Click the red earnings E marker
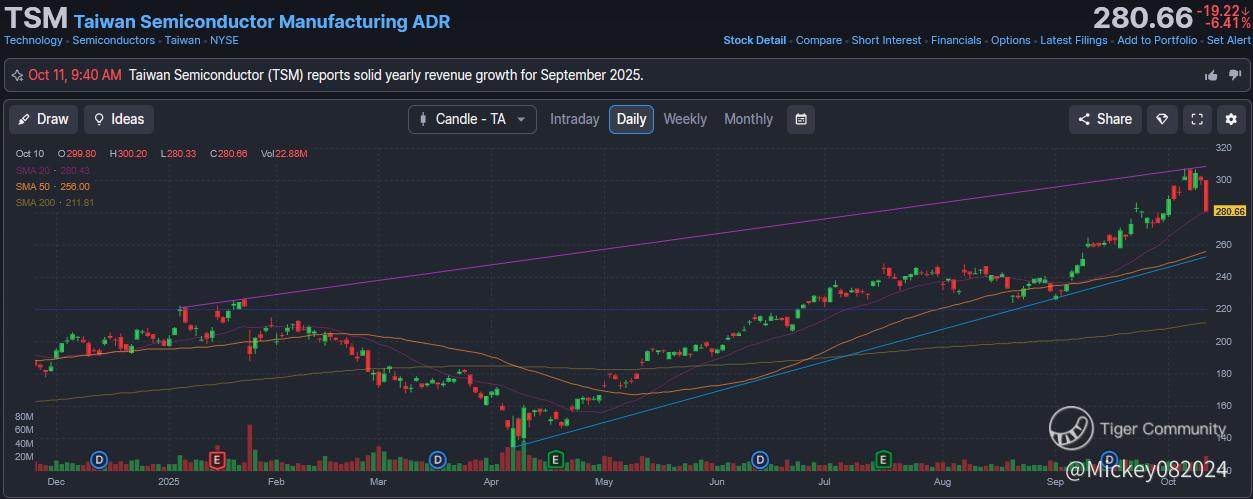Image resolution: width=1253 pixels, height=499 pixels. point(216,459)
